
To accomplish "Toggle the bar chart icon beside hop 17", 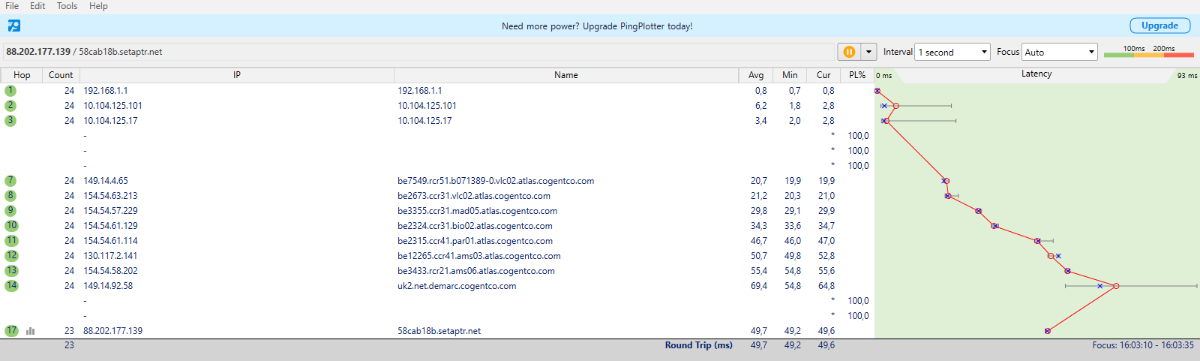I will coord(30,330).
